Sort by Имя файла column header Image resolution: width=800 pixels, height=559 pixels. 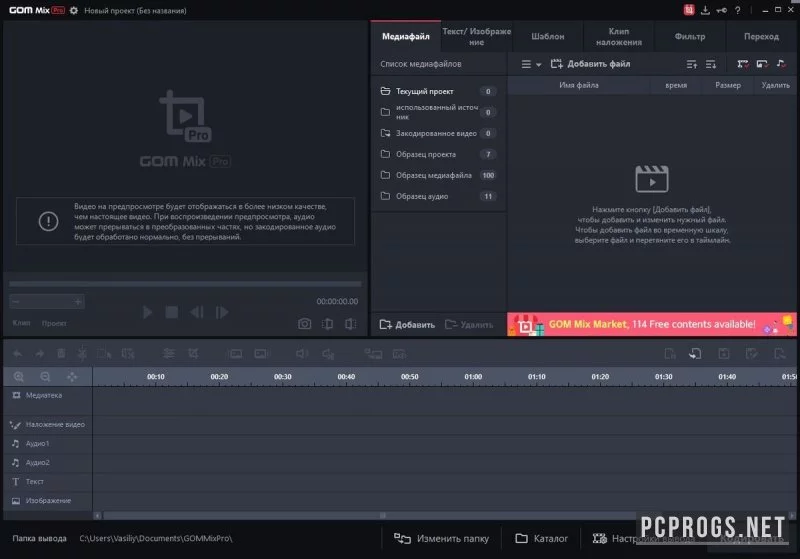click(579, 85)
